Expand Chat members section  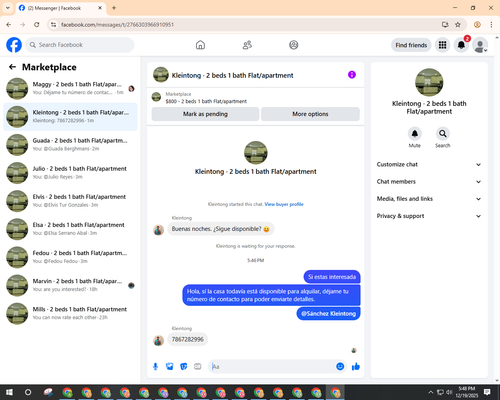pos(429,182)
